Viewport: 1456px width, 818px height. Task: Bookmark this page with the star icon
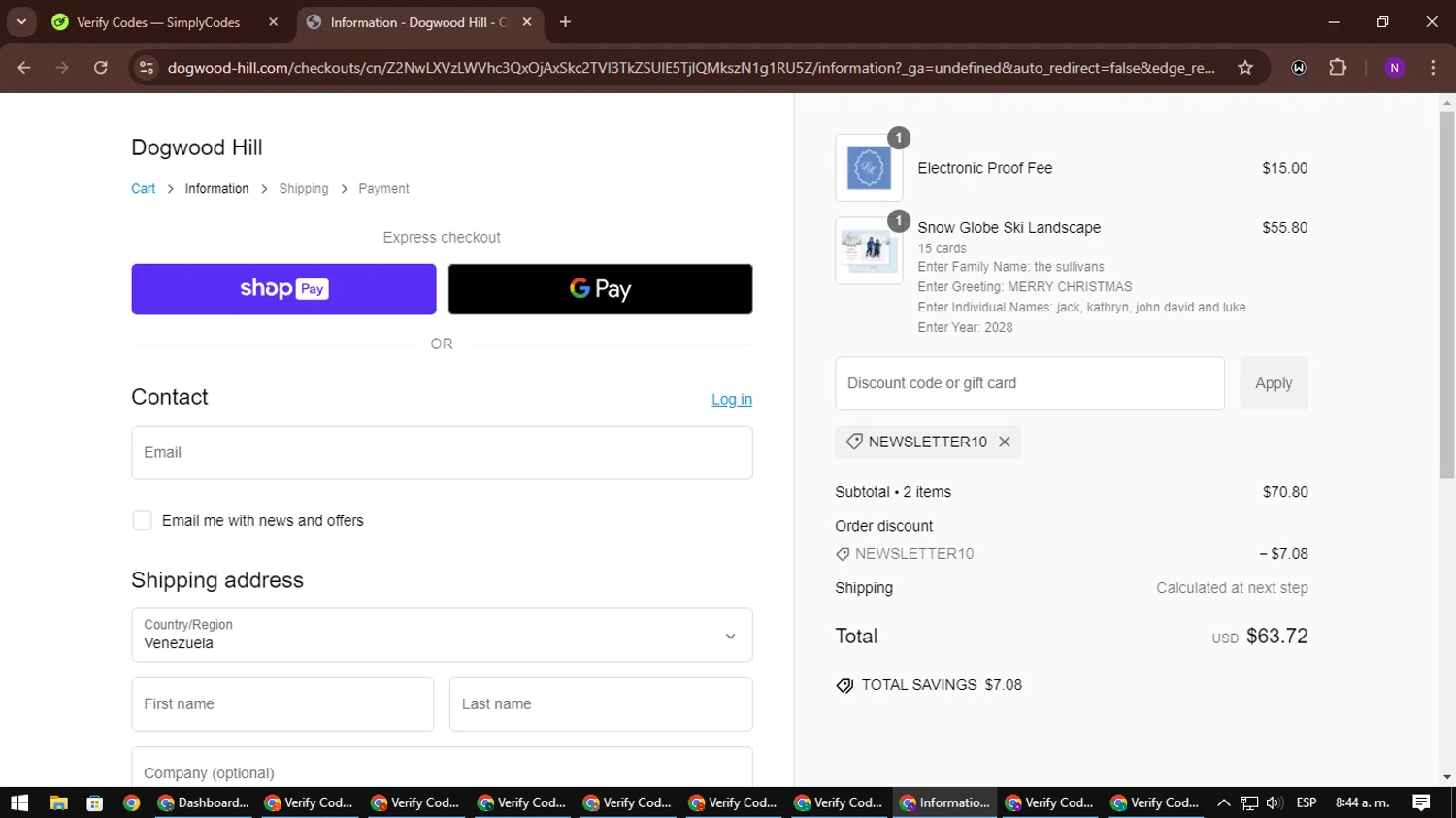tap(1245, 68)
